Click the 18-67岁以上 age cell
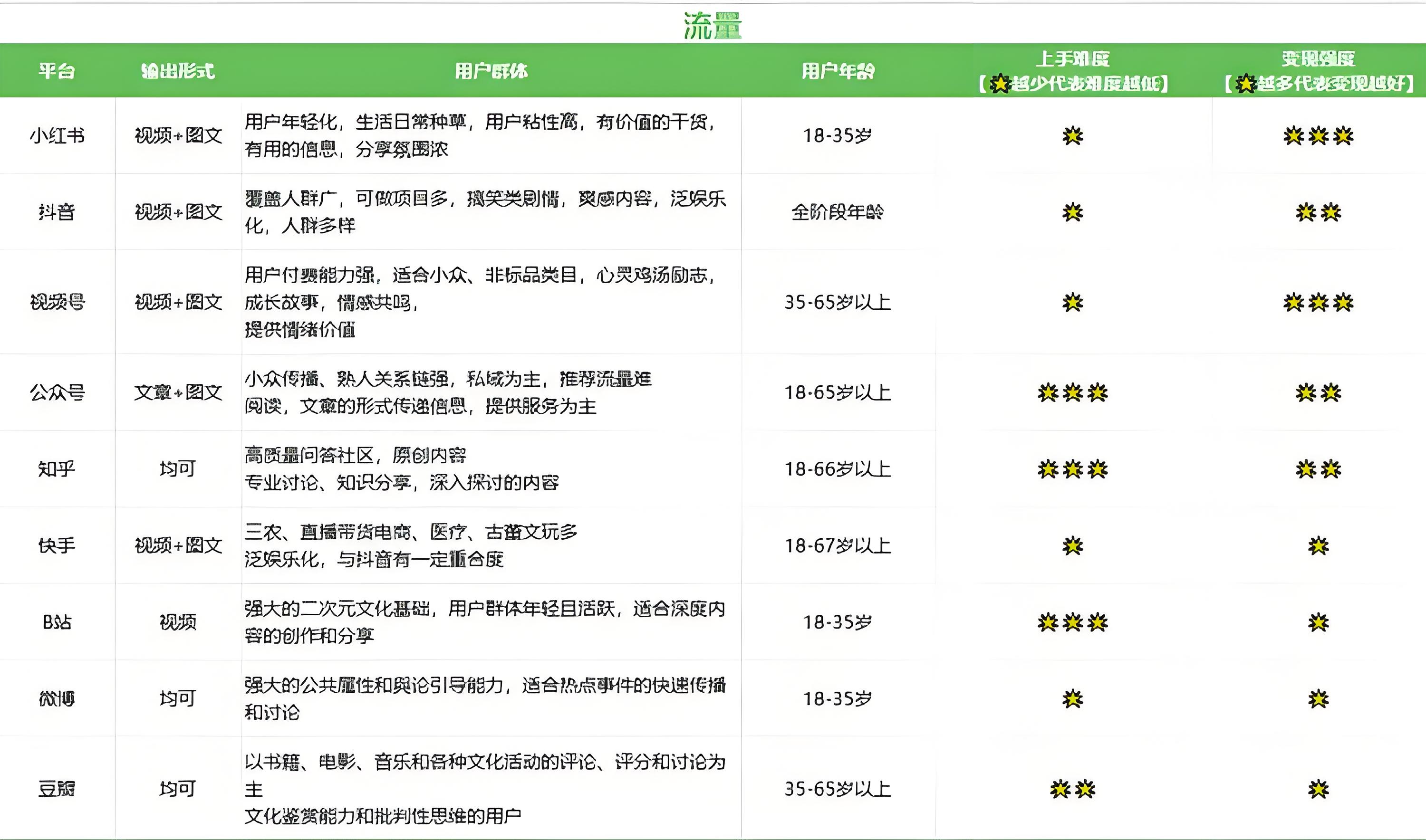This screenshot has width=1426, height=840. [x=838, y=545]
